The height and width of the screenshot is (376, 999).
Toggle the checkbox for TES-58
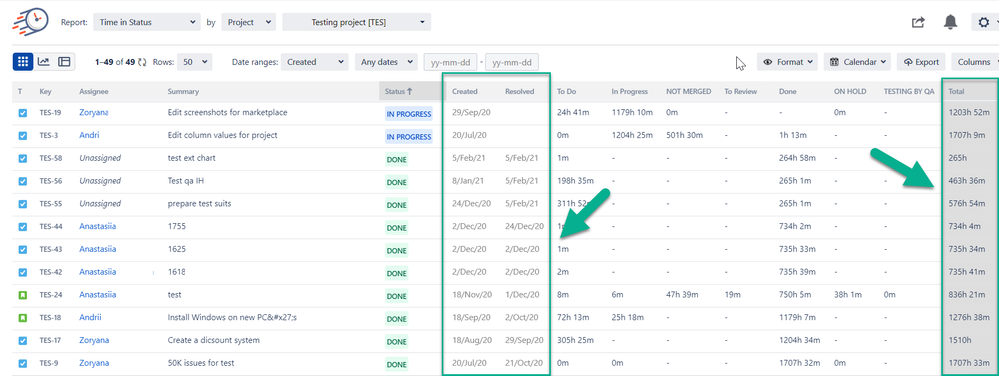tap(23, 158)
